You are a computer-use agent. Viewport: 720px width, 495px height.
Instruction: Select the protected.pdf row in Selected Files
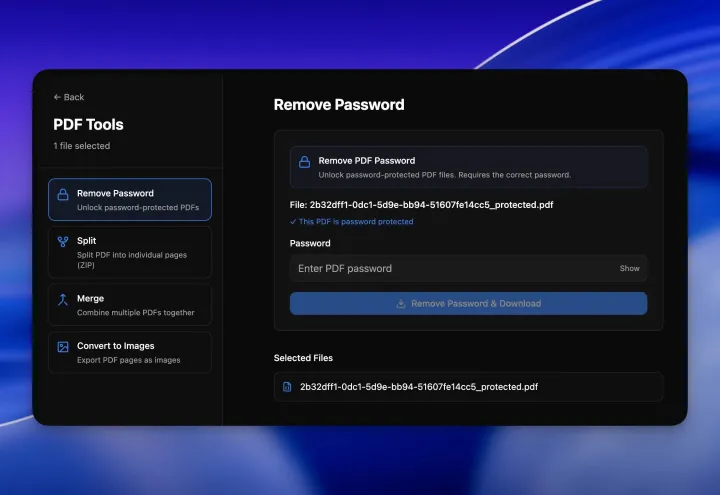(x=468, y=387)
